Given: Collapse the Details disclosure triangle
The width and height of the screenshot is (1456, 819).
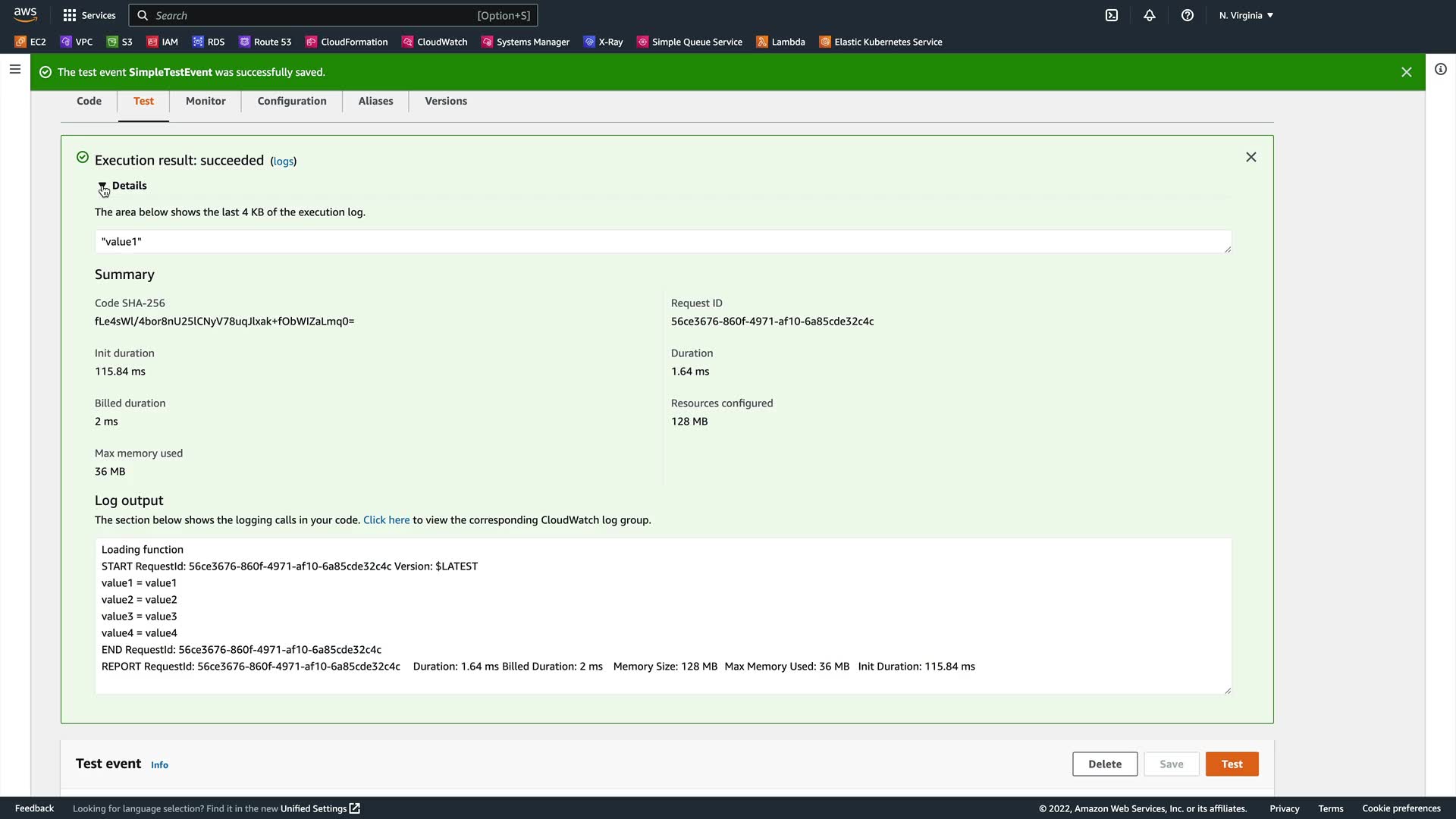Looking at the screenshot, I should [102, 186].
